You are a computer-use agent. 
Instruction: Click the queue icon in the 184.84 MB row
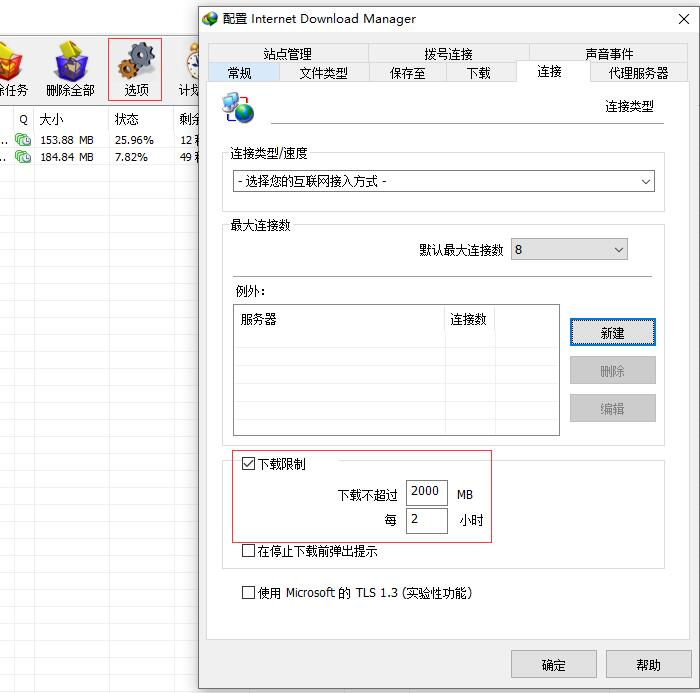click(x=23, y=157)
